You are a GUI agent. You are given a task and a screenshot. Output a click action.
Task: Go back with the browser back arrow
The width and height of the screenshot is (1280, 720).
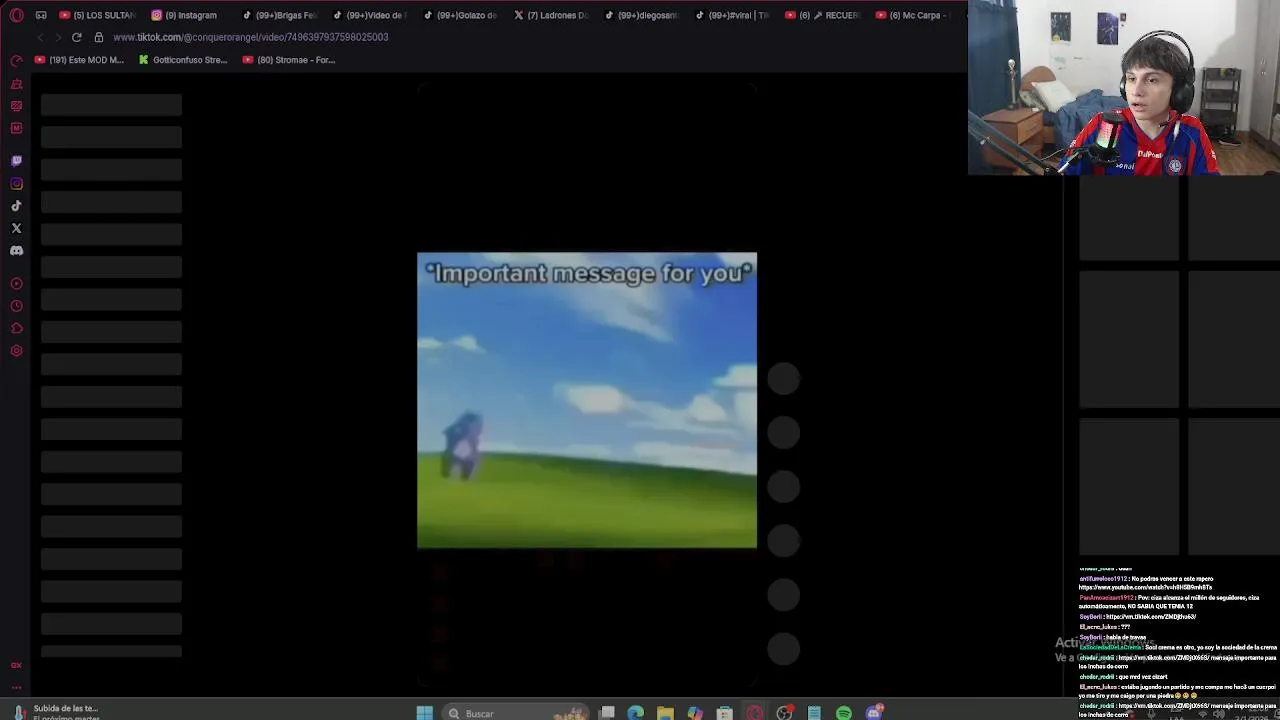coord(40,37)
